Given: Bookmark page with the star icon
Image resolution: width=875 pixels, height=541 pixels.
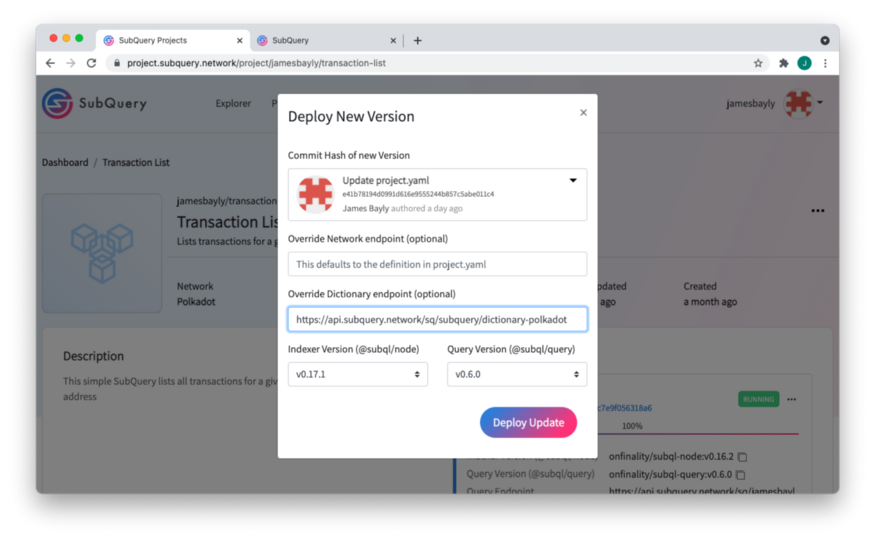Looking at the screenshot, I should pyautogui.click(x=758, y=63).
